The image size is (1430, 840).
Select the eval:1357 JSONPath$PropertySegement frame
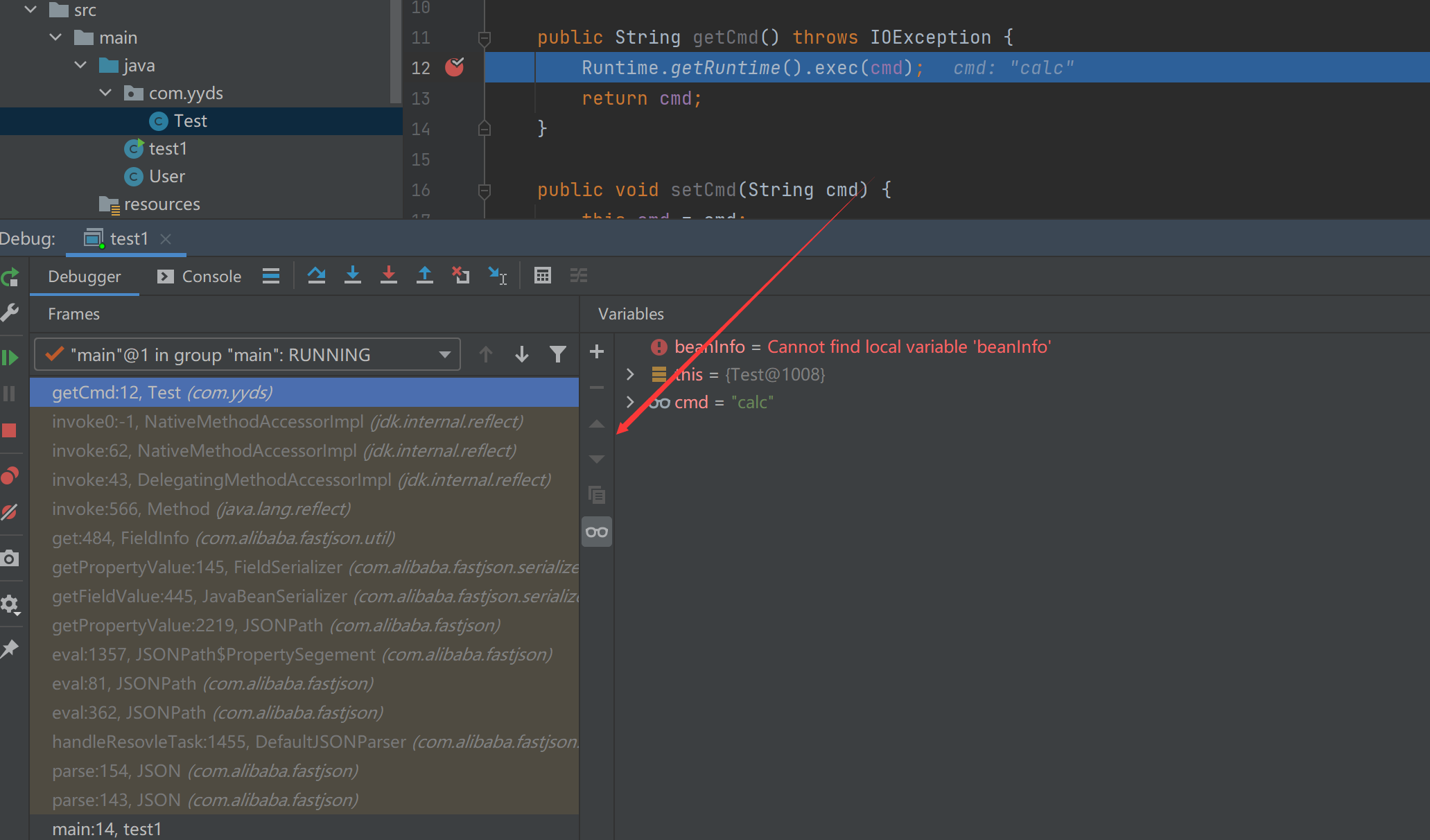[304, 654]
